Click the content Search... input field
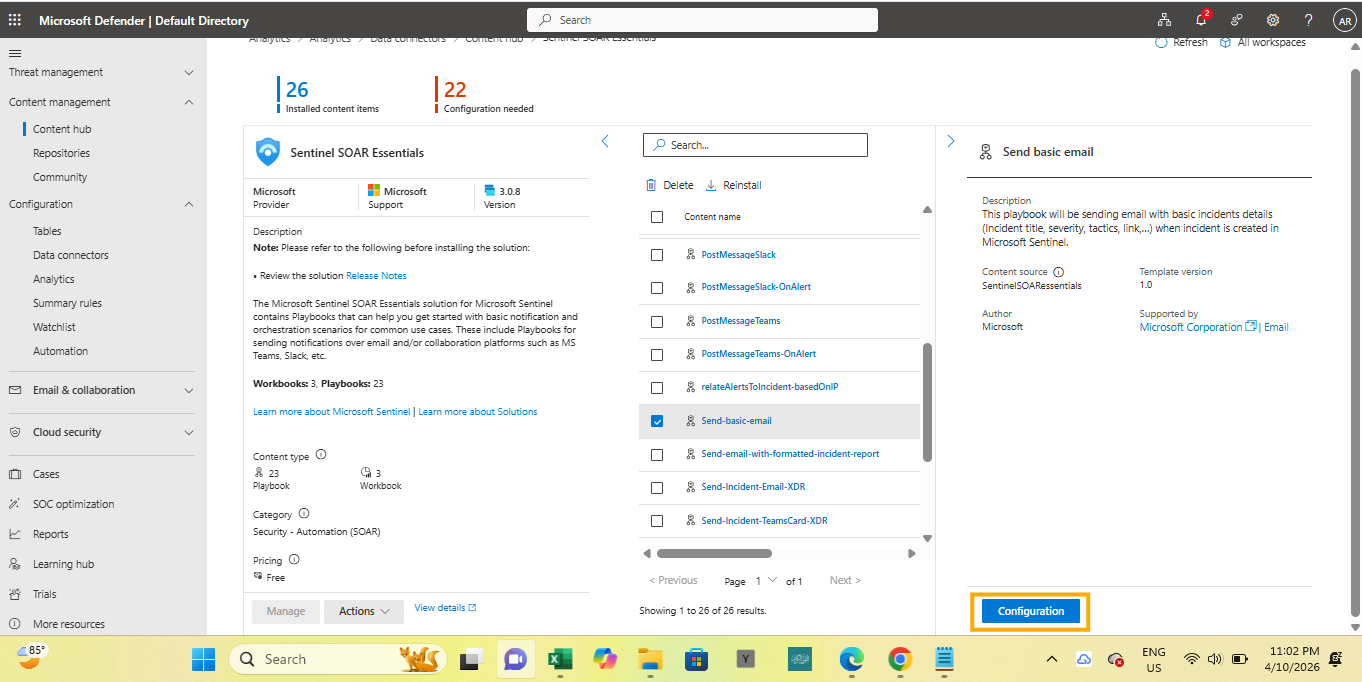 coord(755,145)
